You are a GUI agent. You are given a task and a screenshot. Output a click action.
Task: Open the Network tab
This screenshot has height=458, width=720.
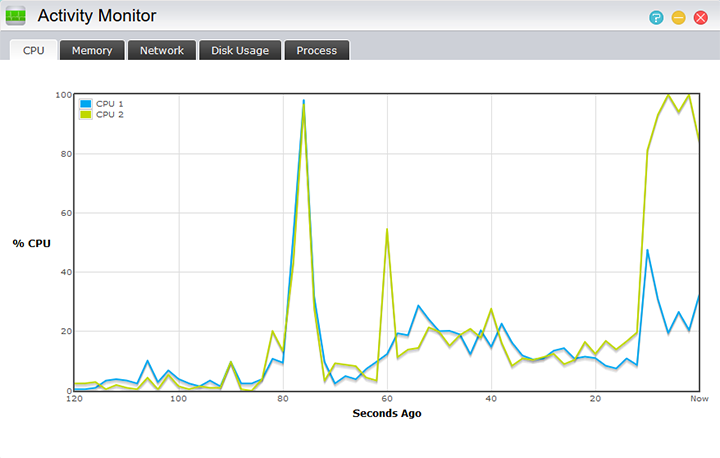(x=161, y=50)
